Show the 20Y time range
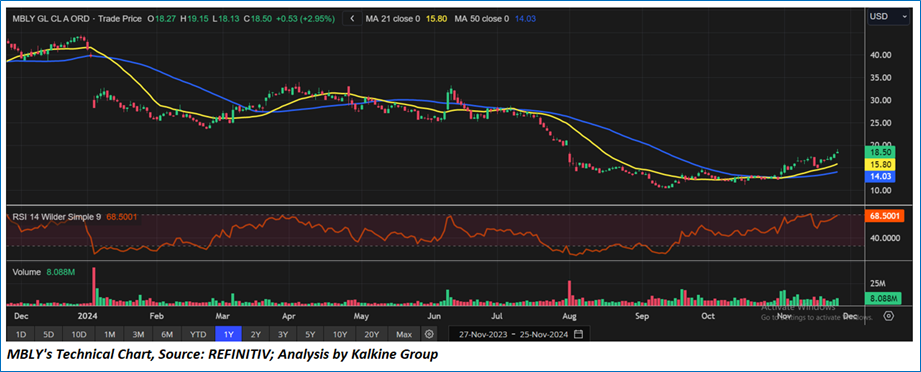 tap(371, 334)
